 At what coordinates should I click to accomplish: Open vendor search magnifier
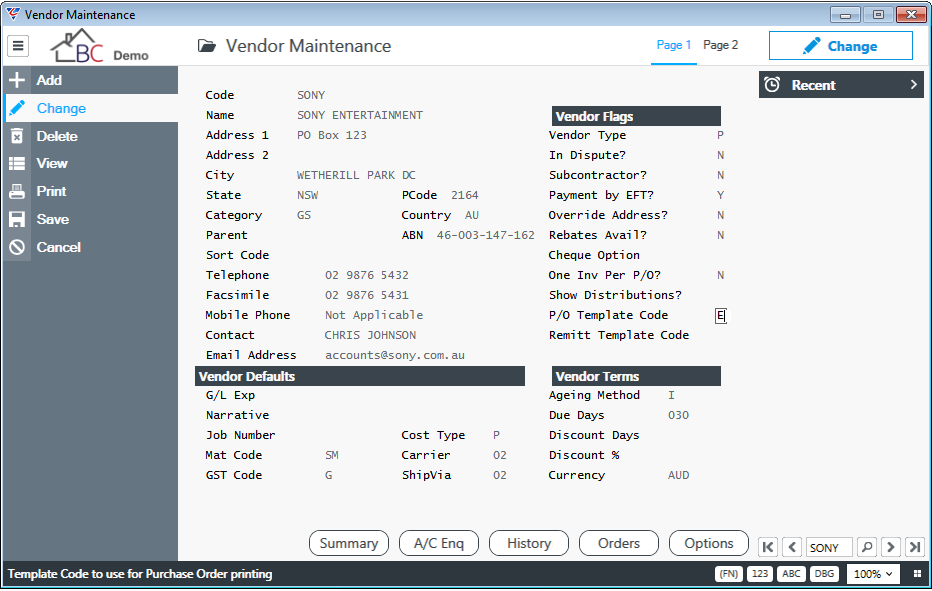point(867,547)
